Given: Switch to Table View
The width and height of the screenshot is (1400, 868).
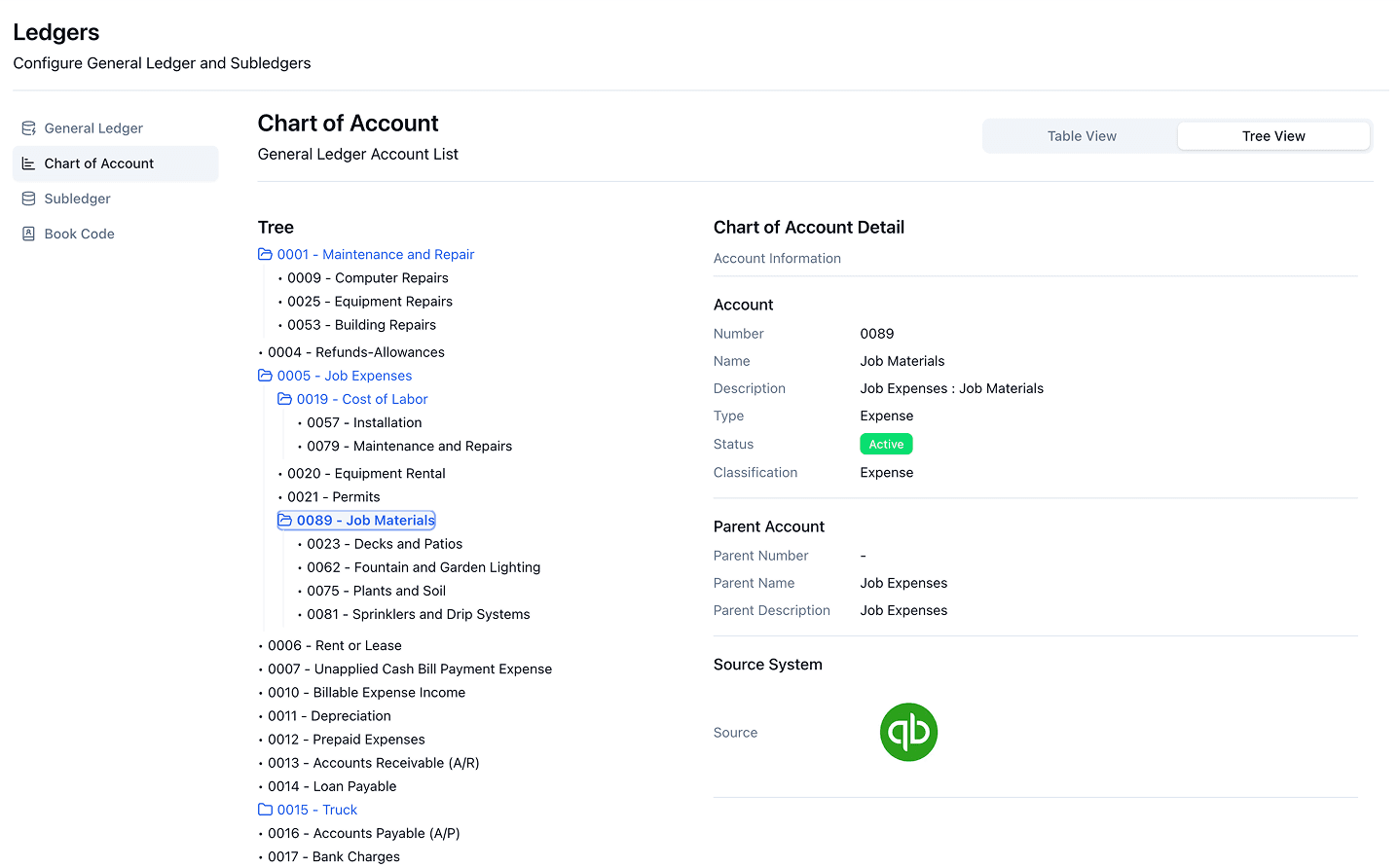Looking at the screenshot, I should point(1082,136).
